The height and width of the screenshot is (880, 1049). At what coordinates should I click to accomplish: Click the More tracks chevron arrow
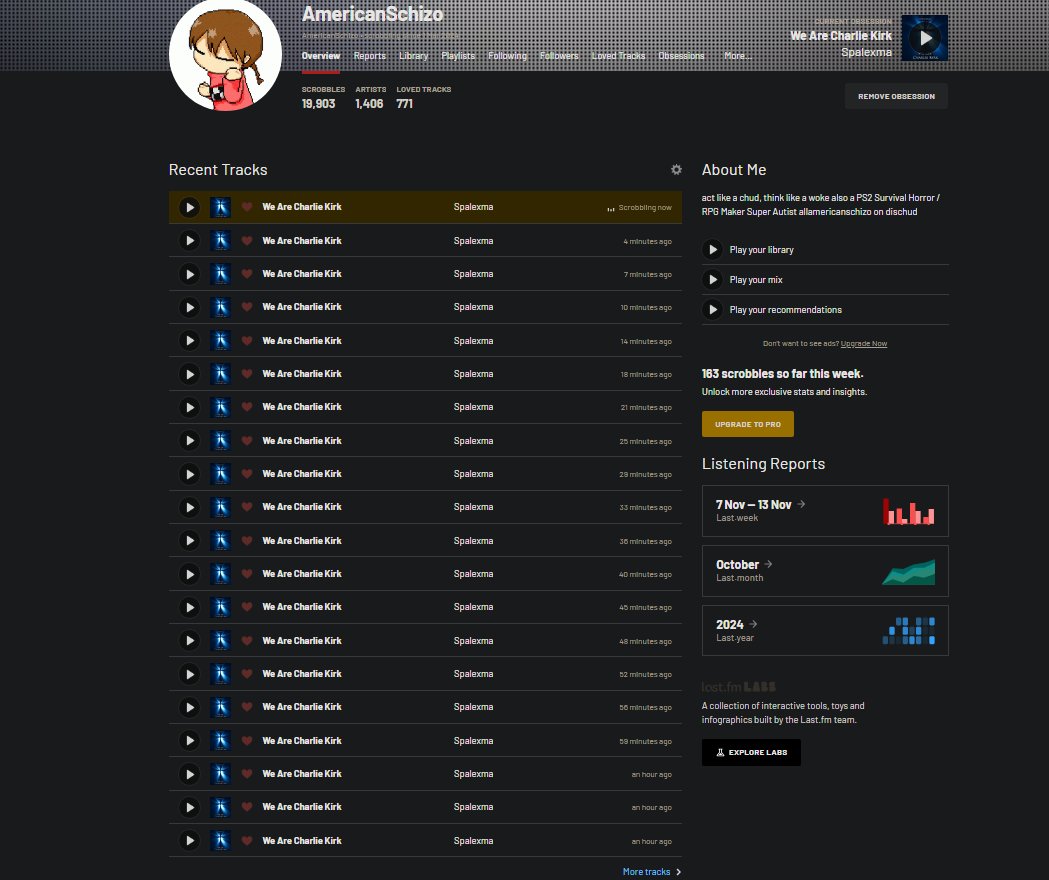[x=678, y=872]
